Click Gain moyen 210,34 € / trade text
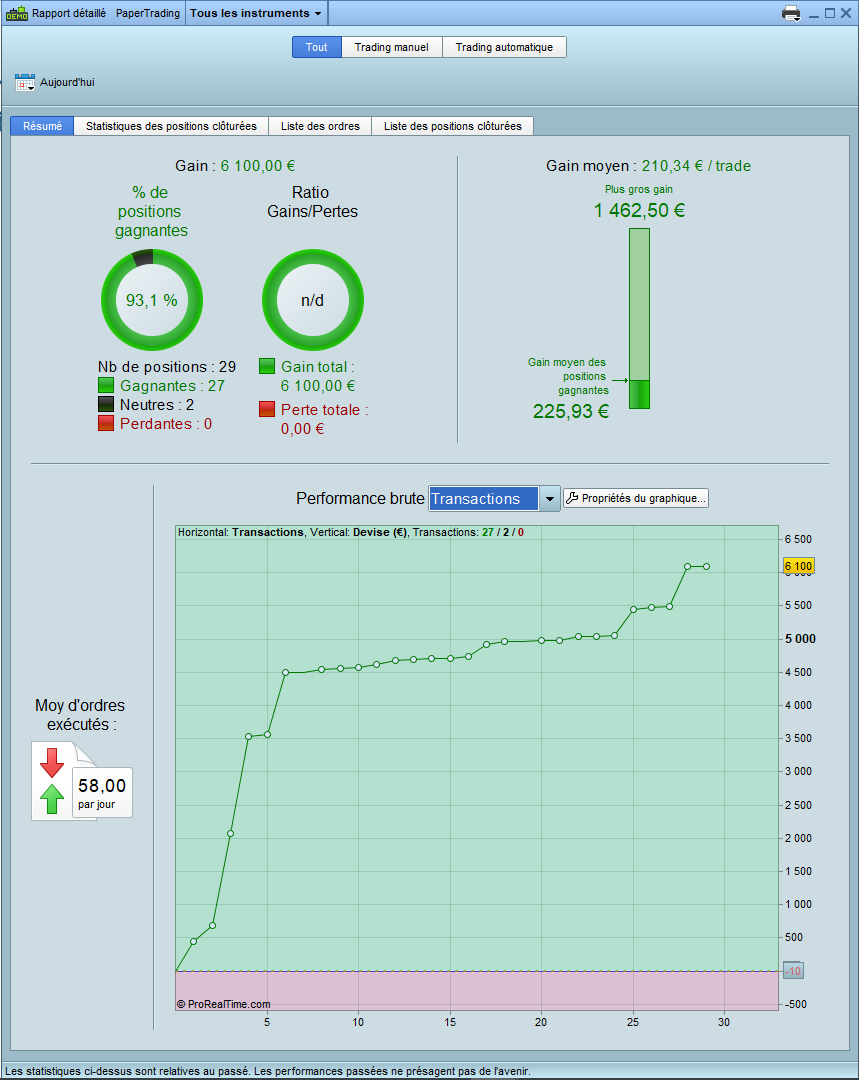 (648, 166)
